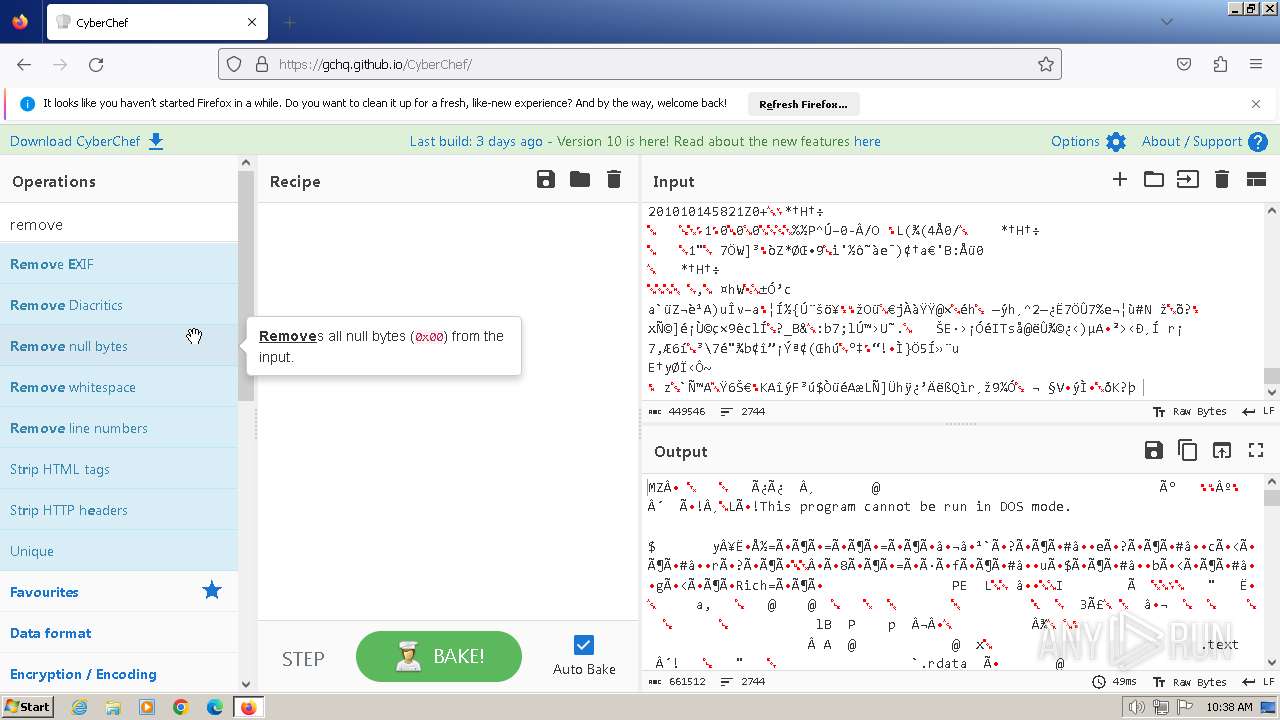Change output character encoding Raw Bytes
The width and height of the screenshot is (1280, 720).
pyautogui.click(x=1190, y=682)
